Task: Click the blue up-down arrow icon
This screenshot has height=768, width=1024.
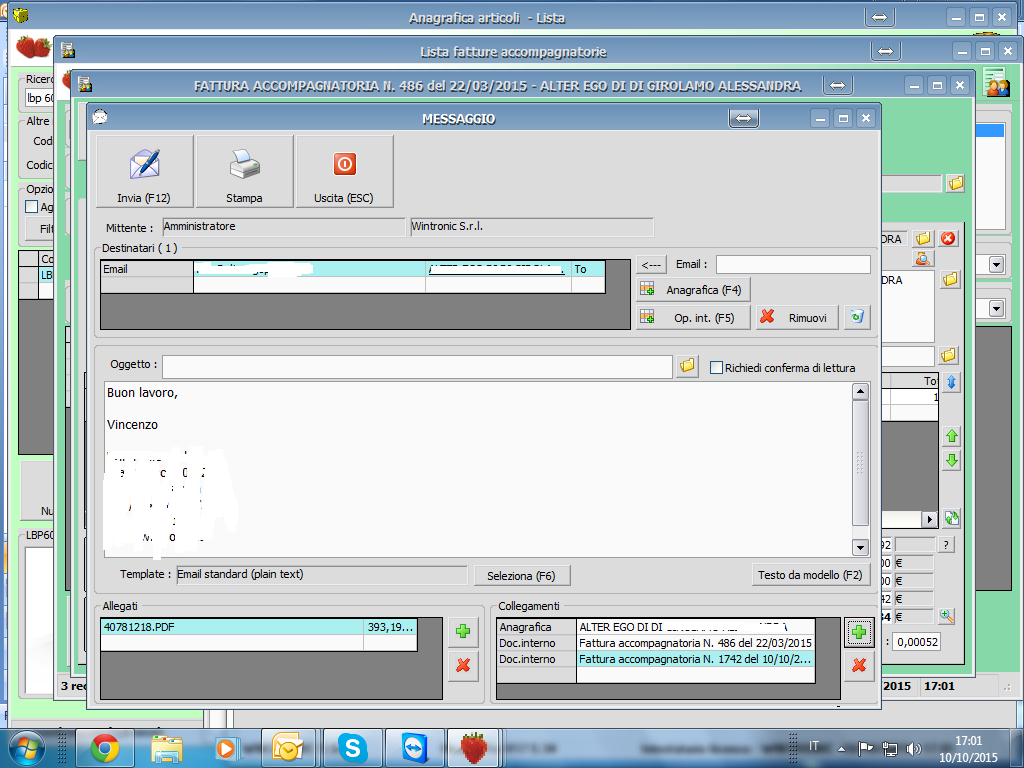Action: tap(952, 383)
